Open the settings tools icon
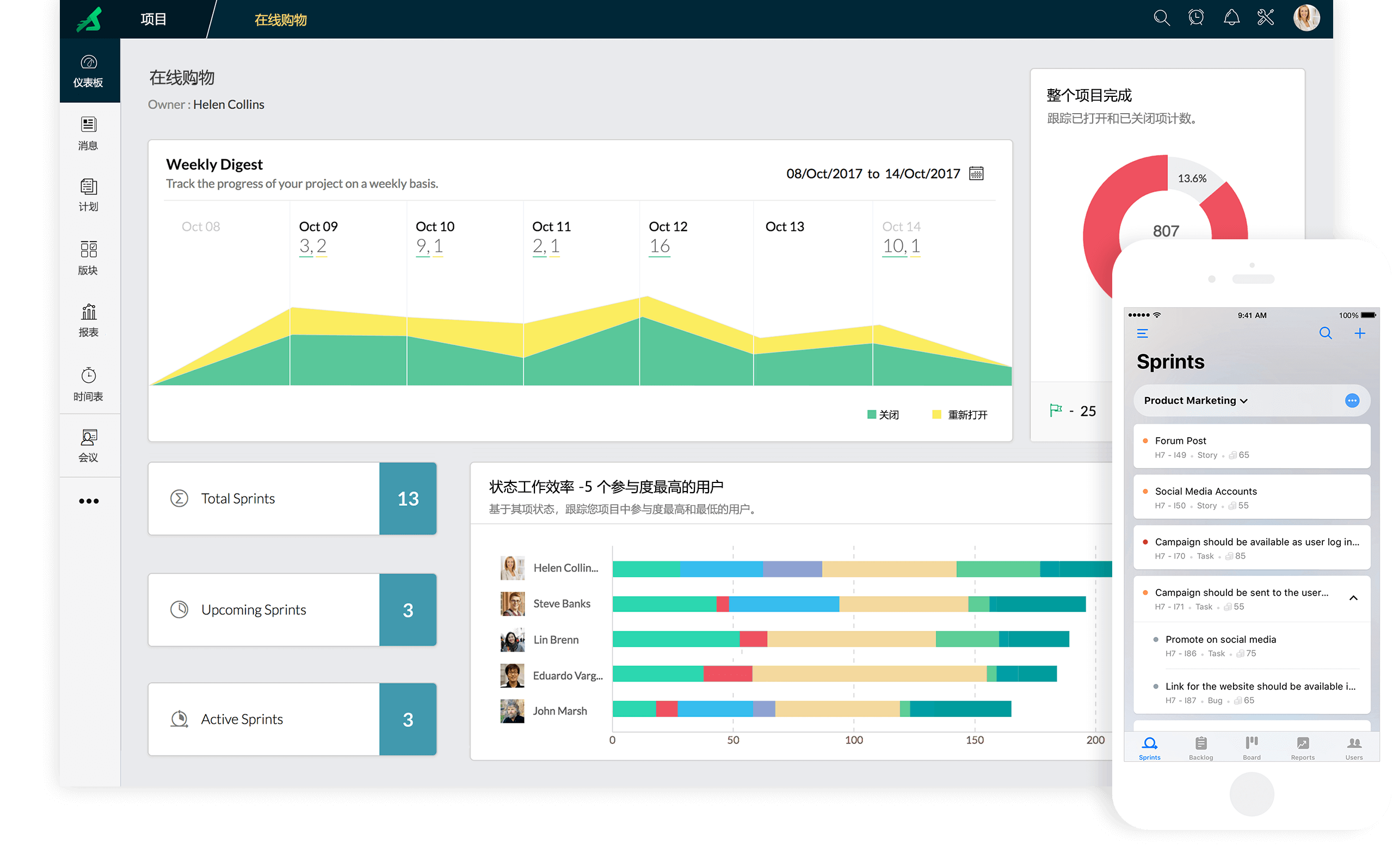 1266,18
